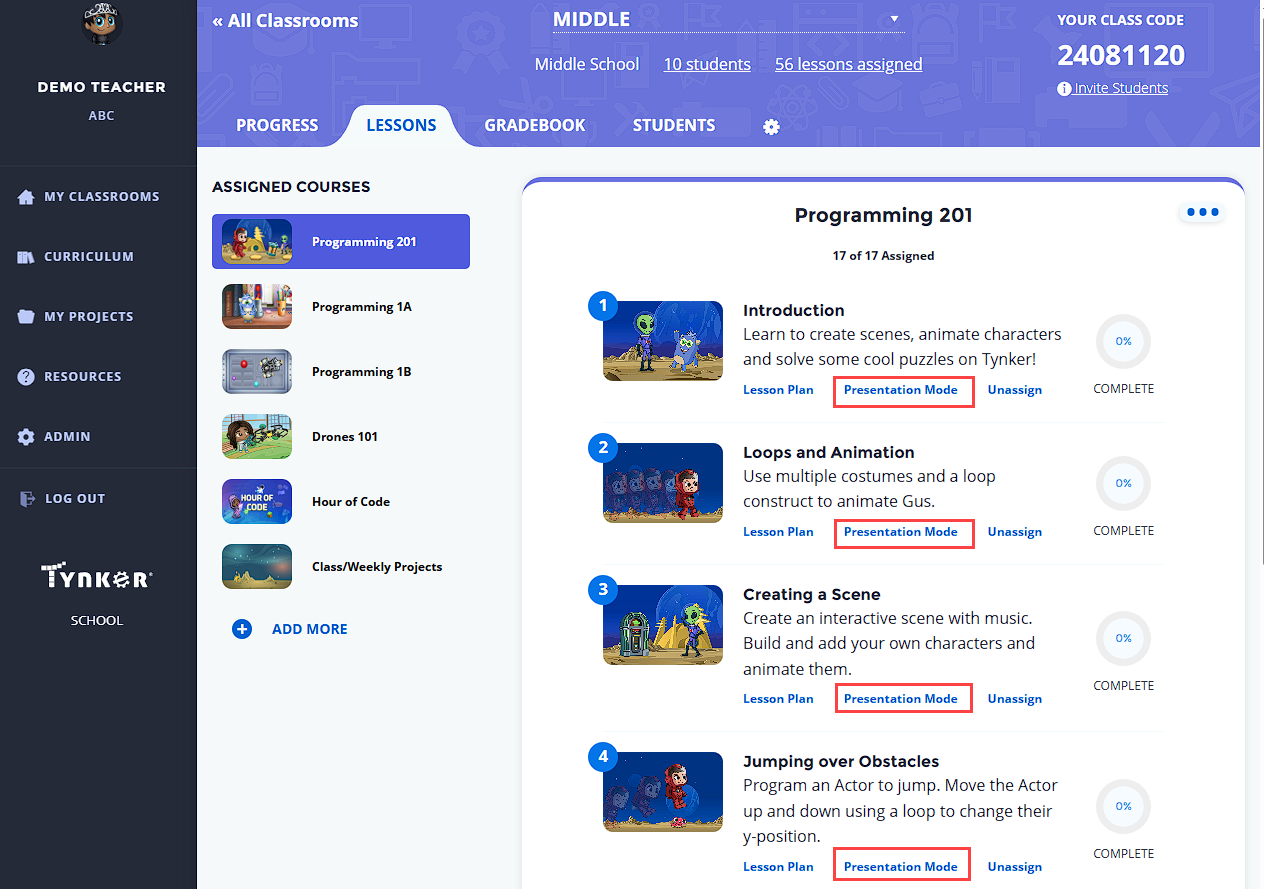This screenshot has width=1264, height=889.
Task: Click lesson number 2 badge
Action: point(603,448)
